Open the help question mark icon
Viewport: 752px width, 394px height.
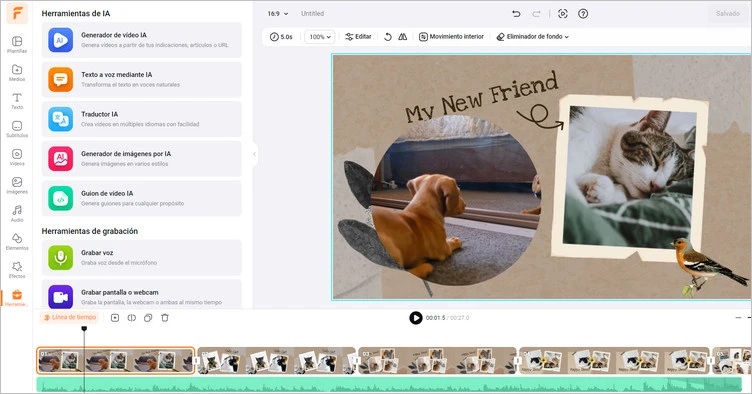[x=583, y=13]
